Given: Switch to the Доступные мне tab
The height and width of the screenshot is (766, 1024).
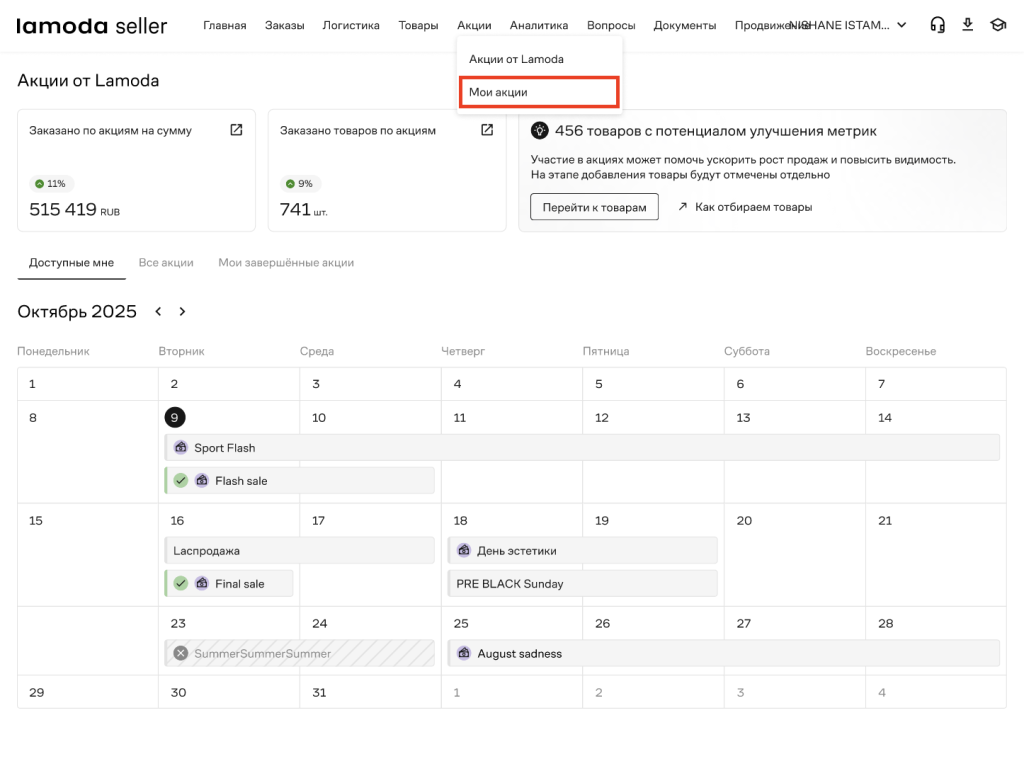Looking at the screenshot, I should (71, 263).
